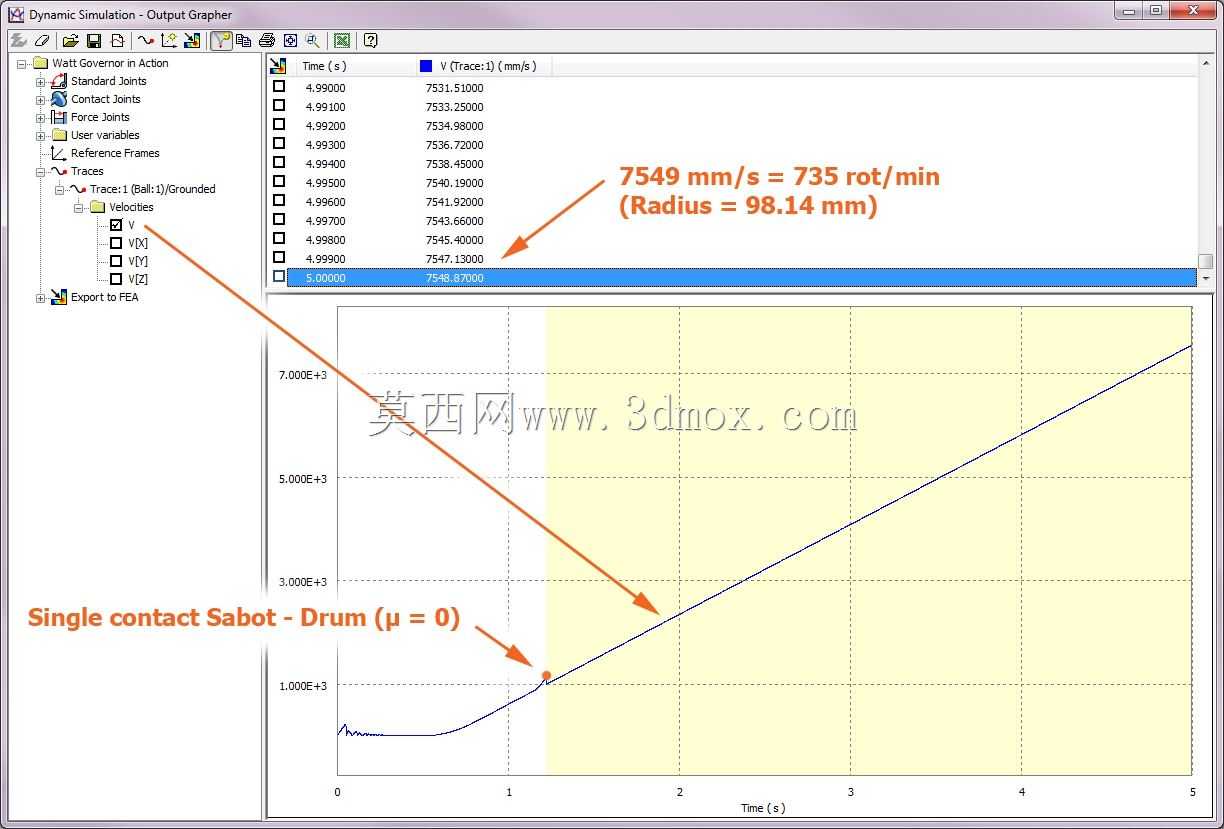
Task: Click the data table scrollbar thumb
Action: 1205,261
